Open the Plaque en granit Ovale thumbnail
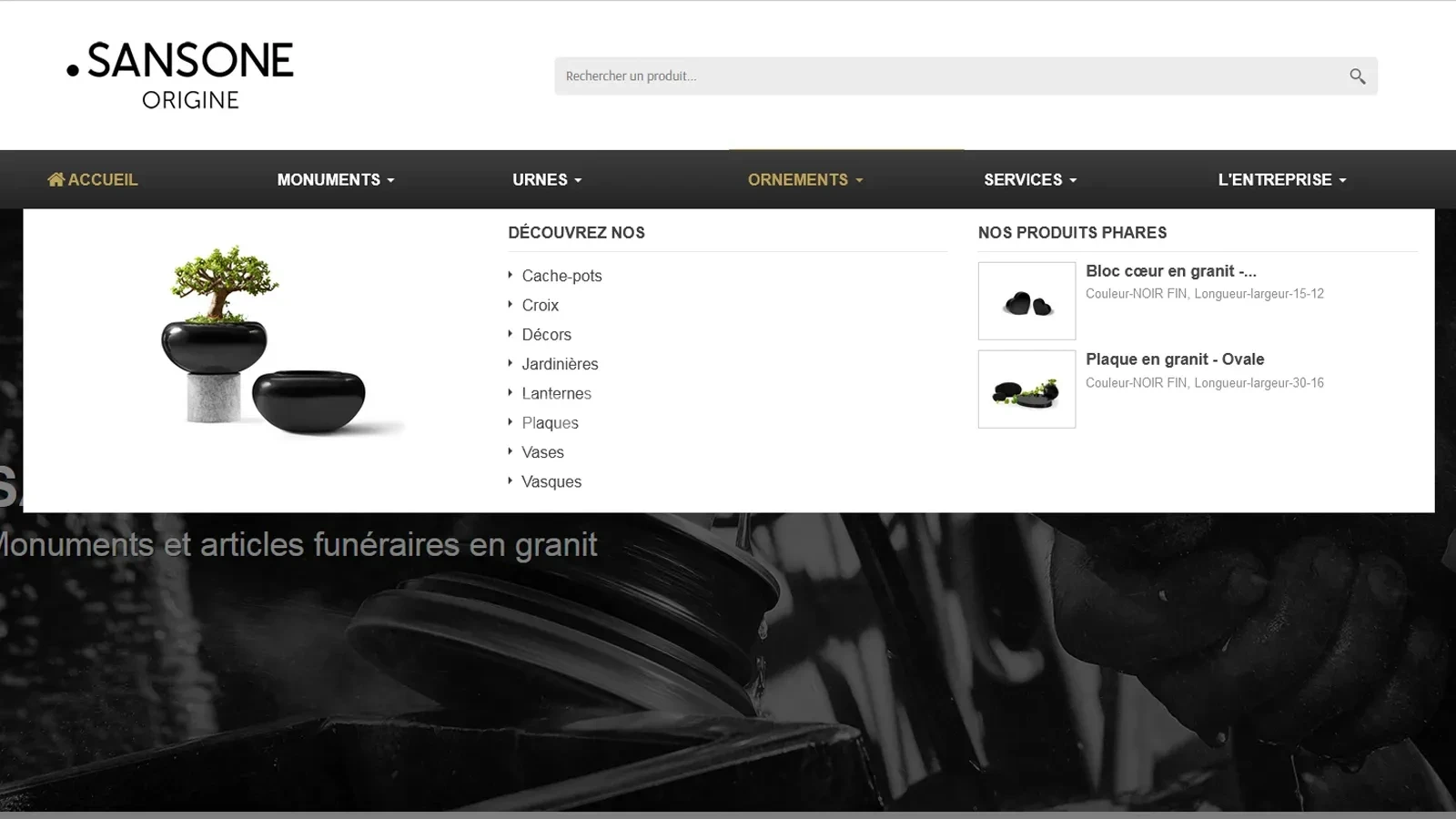1456x819 pixels. [x=1026, y=389]
